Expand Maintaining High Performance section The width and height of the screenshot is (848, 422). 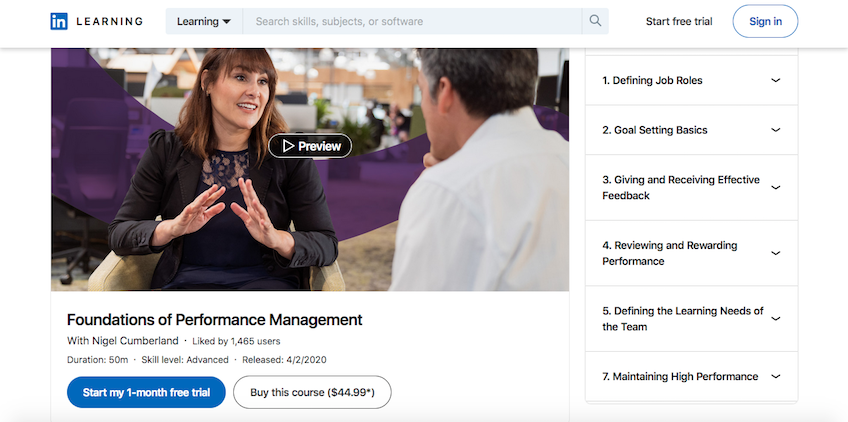(691, 377)
